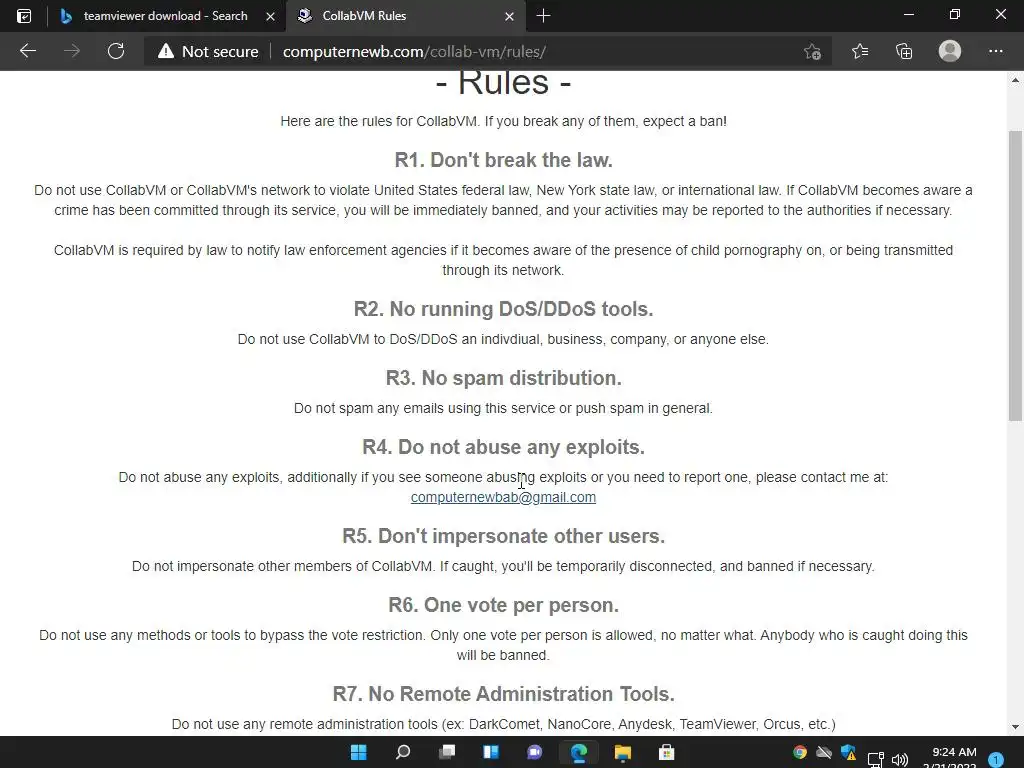
Task: Click the R1. Don't break the law heading
Action: click(503, 160)
